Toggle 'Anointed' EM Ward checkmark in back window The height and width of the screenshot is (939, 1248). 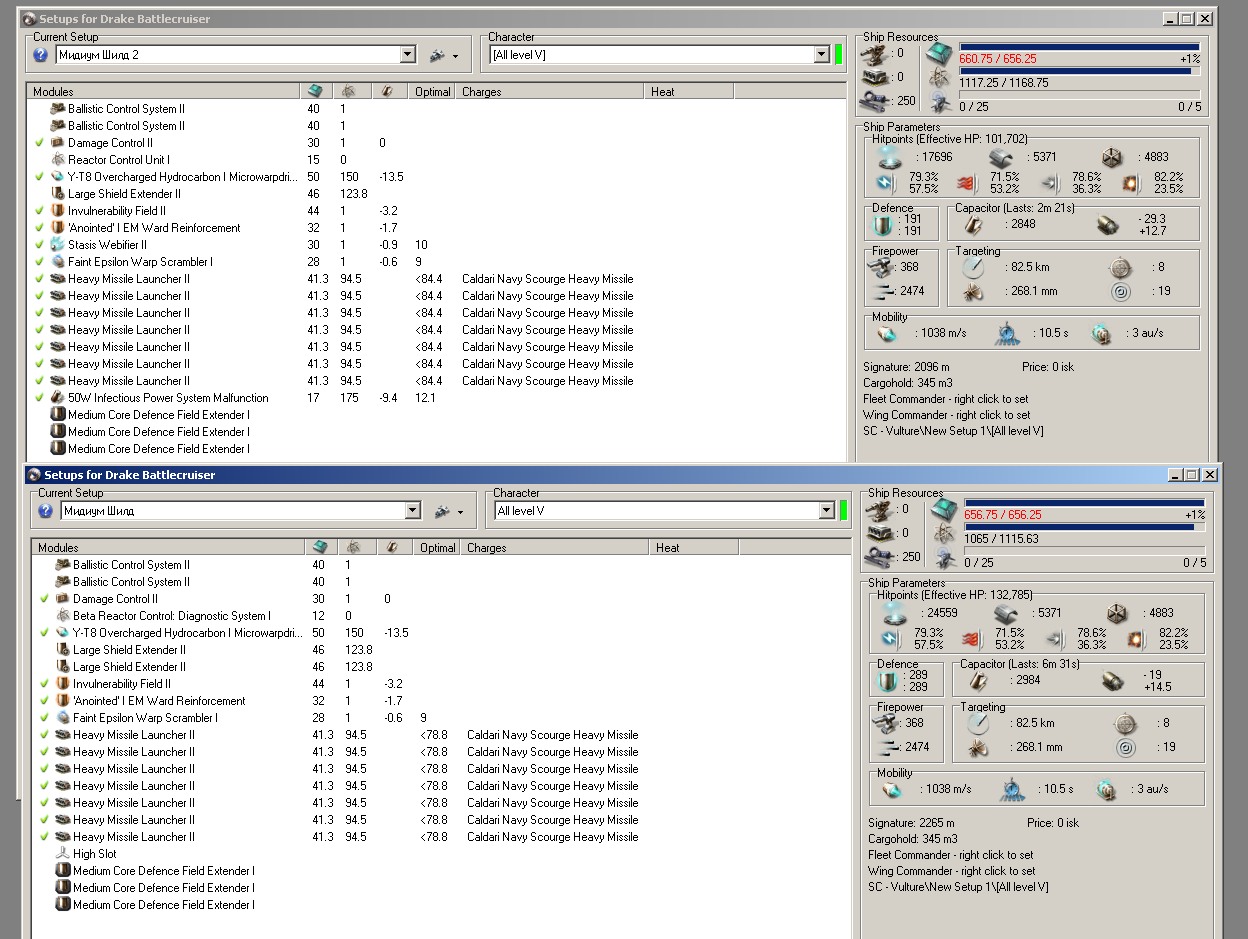40,228
